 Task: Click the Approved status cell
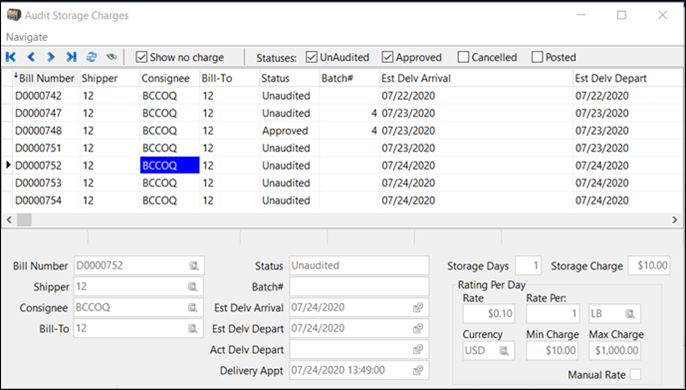(290, 131)
